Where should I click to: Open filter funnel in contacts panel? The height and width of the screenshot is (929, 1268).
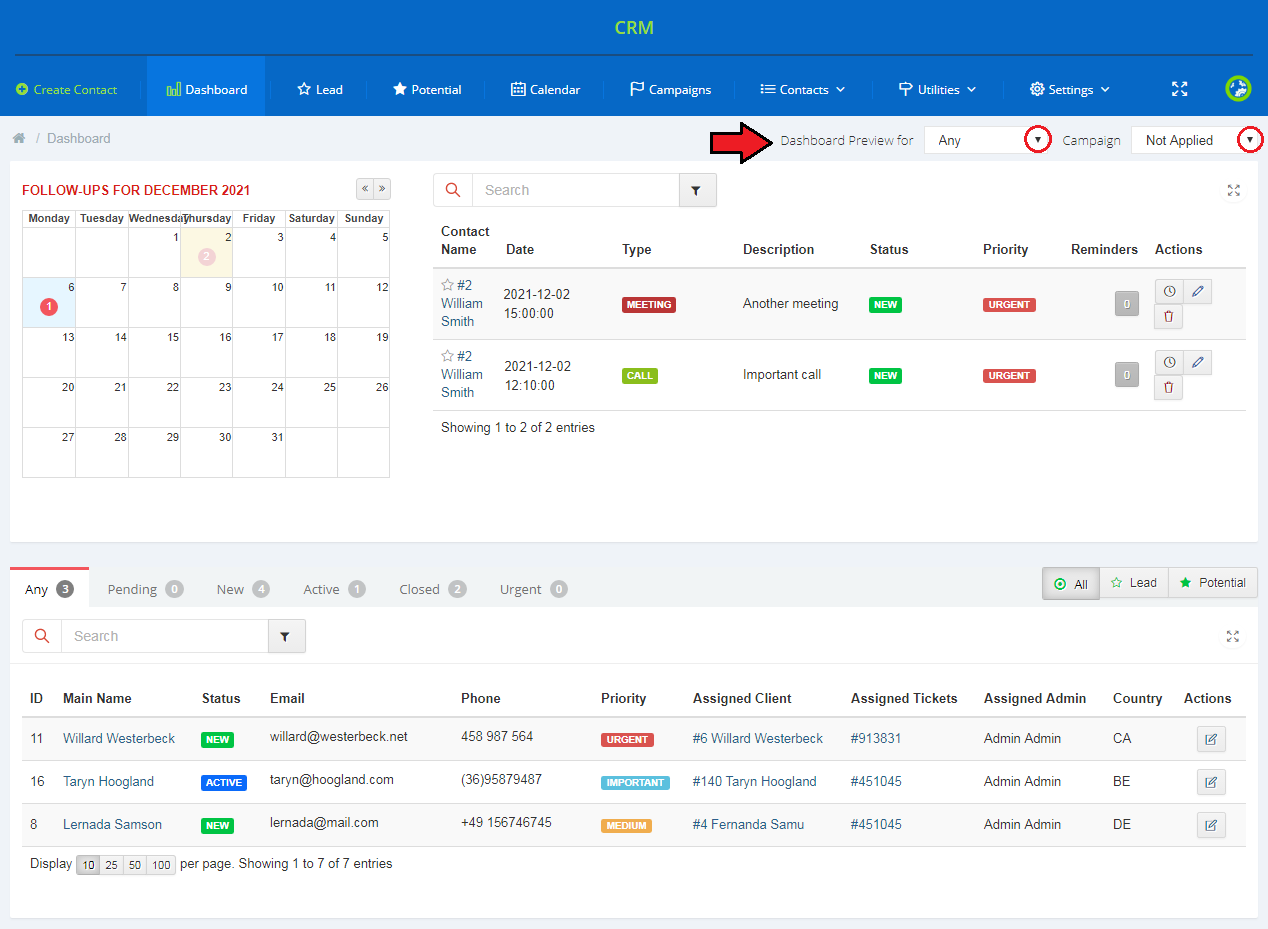point(286,636)
